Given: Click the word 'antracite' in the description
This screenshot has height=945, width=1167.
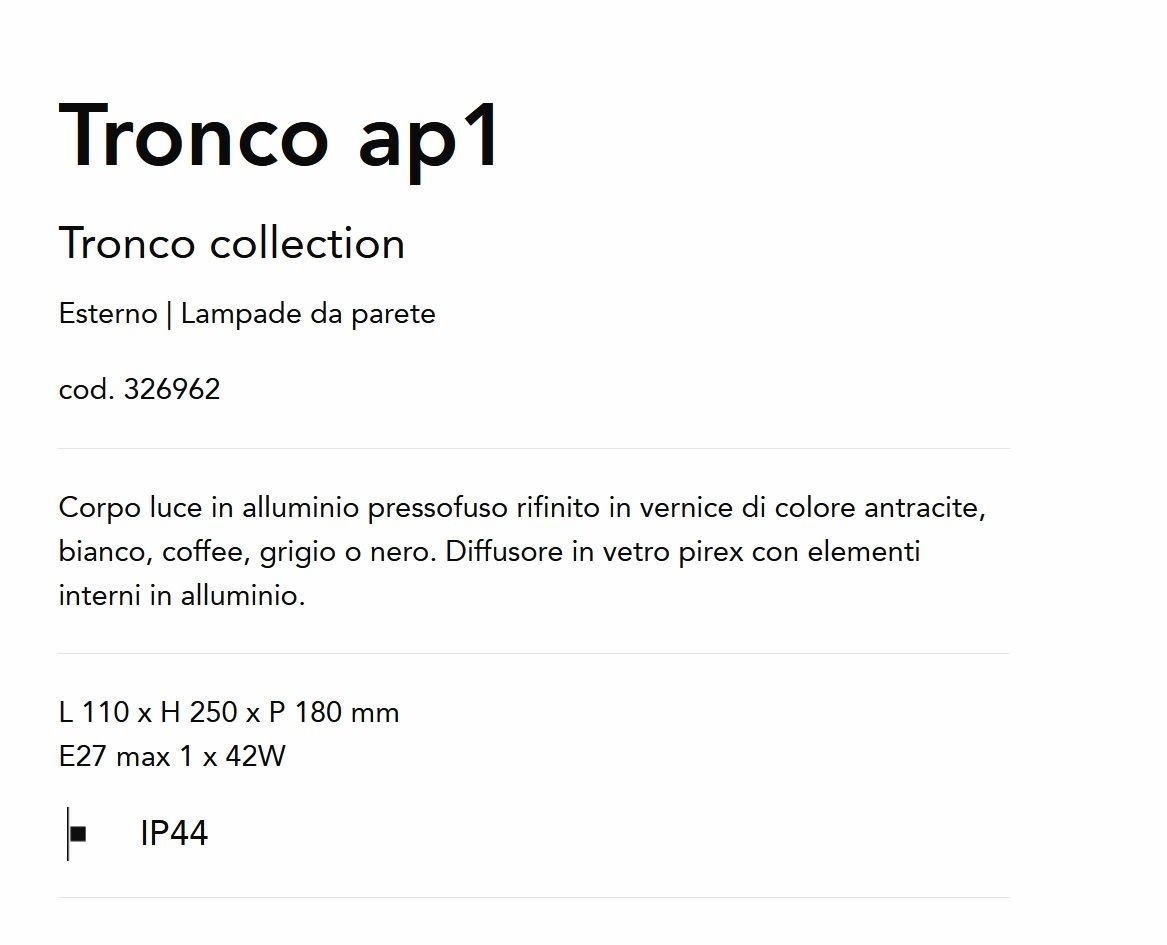Looking at the screenshot, I should (x=924, y=507).
